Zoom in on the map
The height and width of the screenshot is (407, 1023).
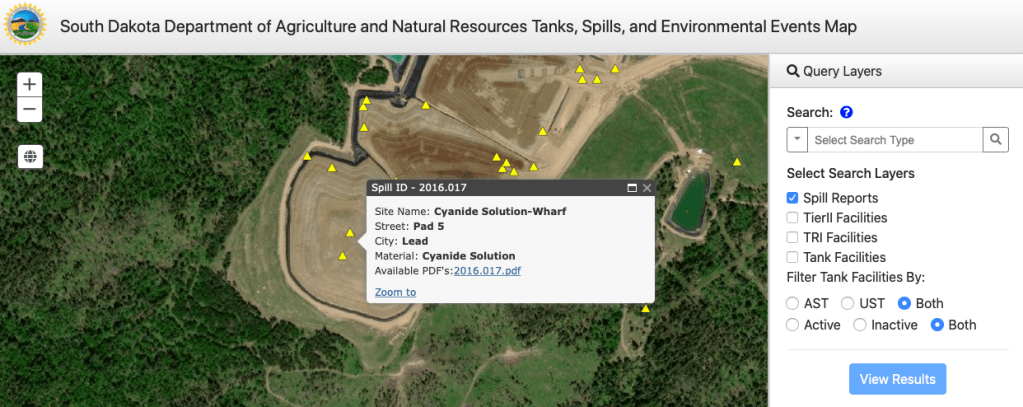click(30, 85)
